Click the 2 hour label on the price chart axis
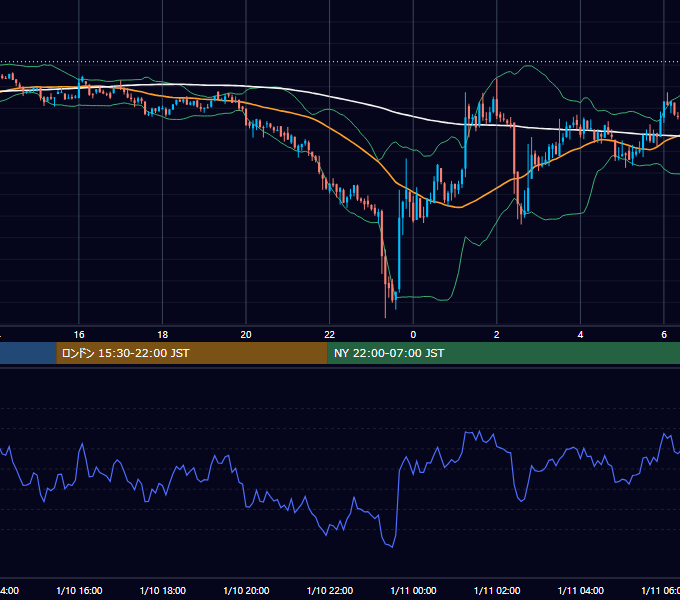 click(x=497, y=335)
